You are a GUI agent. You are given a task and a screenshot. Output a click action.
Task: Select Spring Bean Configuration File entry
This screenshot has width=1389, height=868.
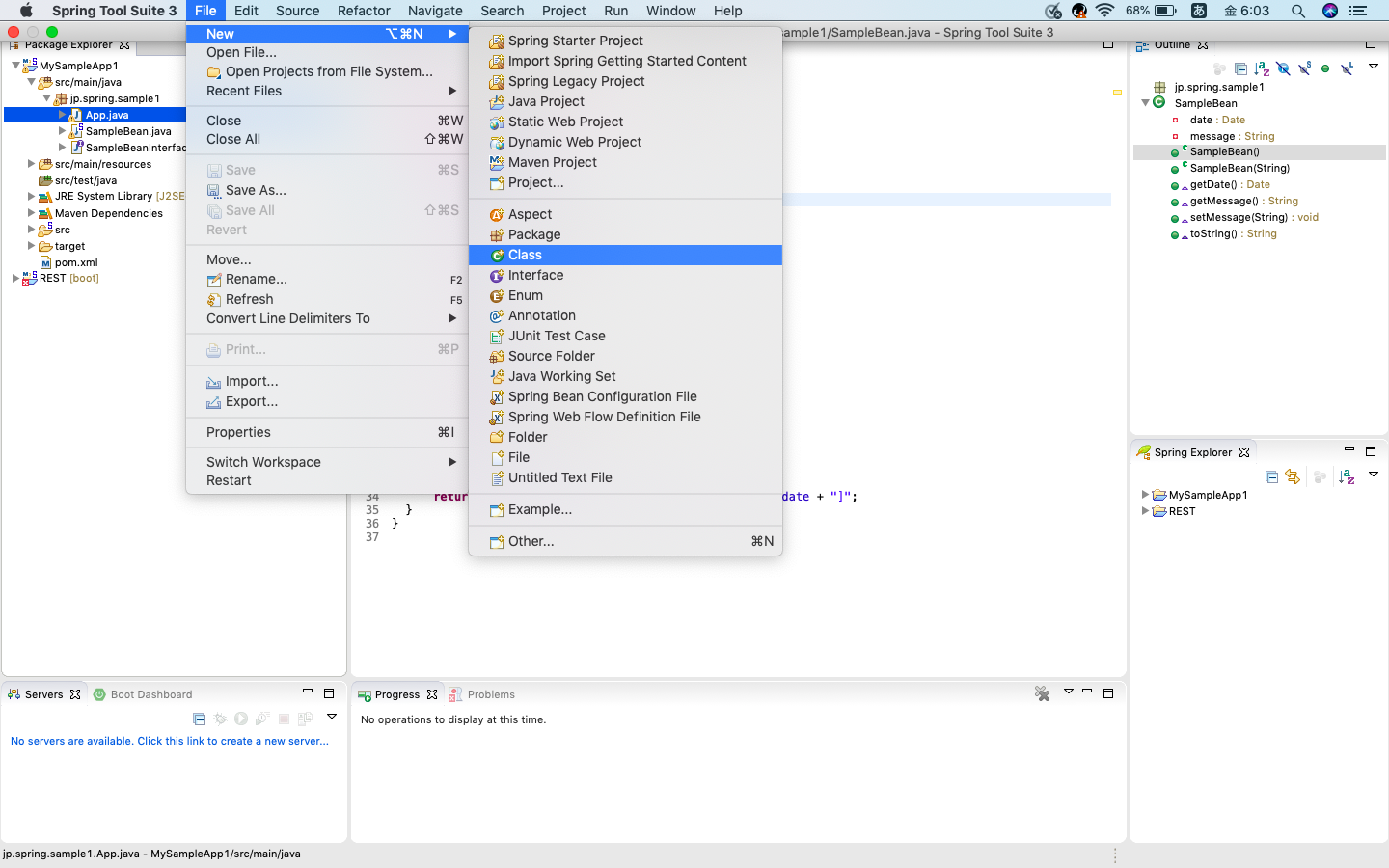pyautogui.click(x=625, y=396)
